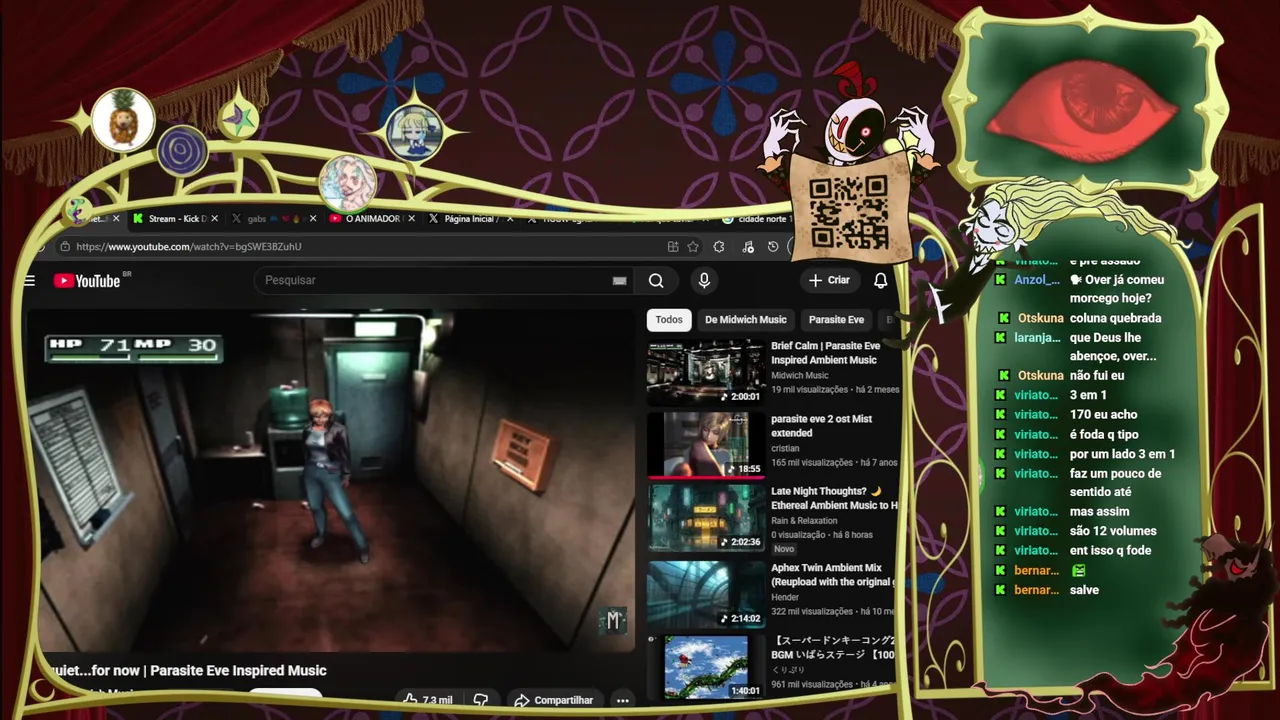The height and width of the screenshot is (720, 1280).
Task: Start voice search with microphone icon
Action: click(704, 281)
